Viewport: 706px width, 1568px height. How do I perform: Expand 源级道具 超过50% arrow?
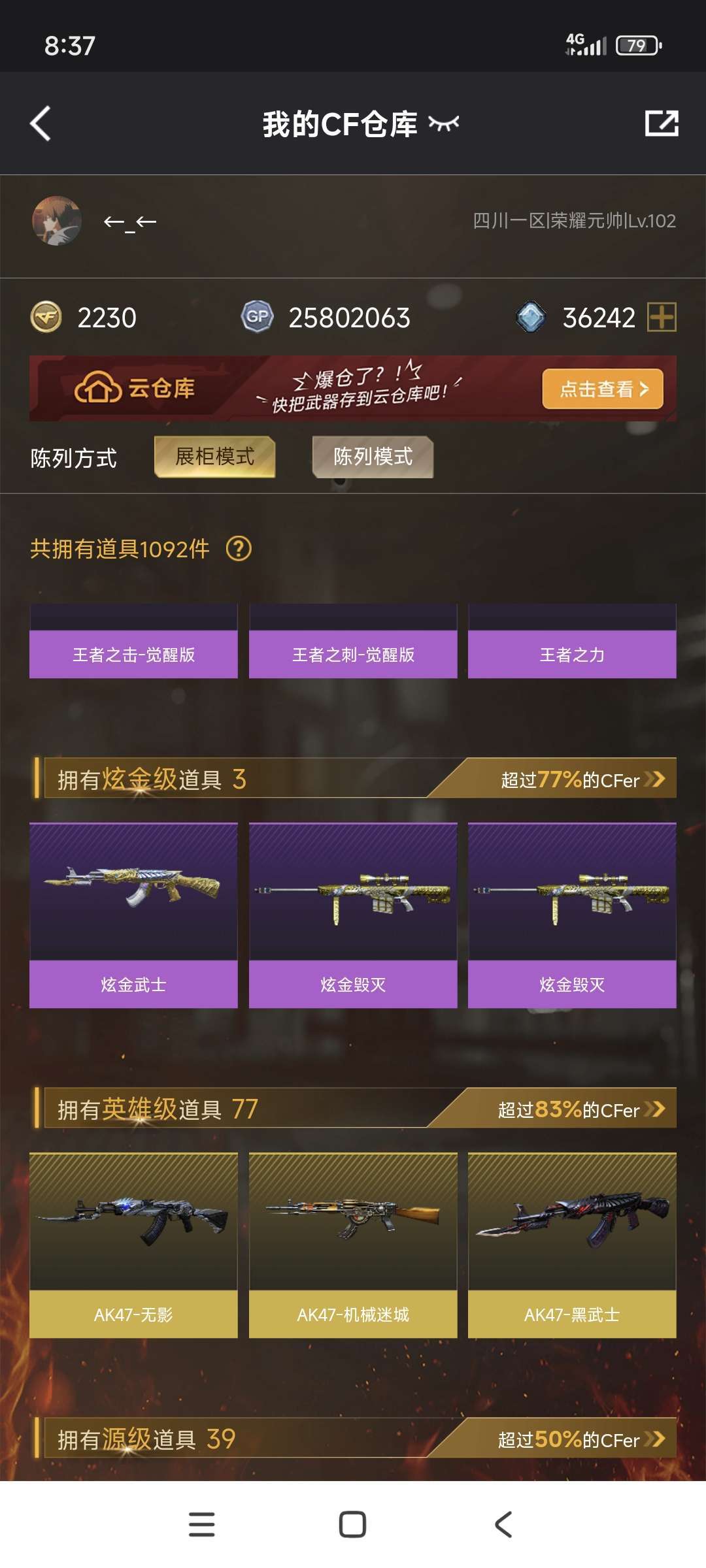pos(654,1439)
